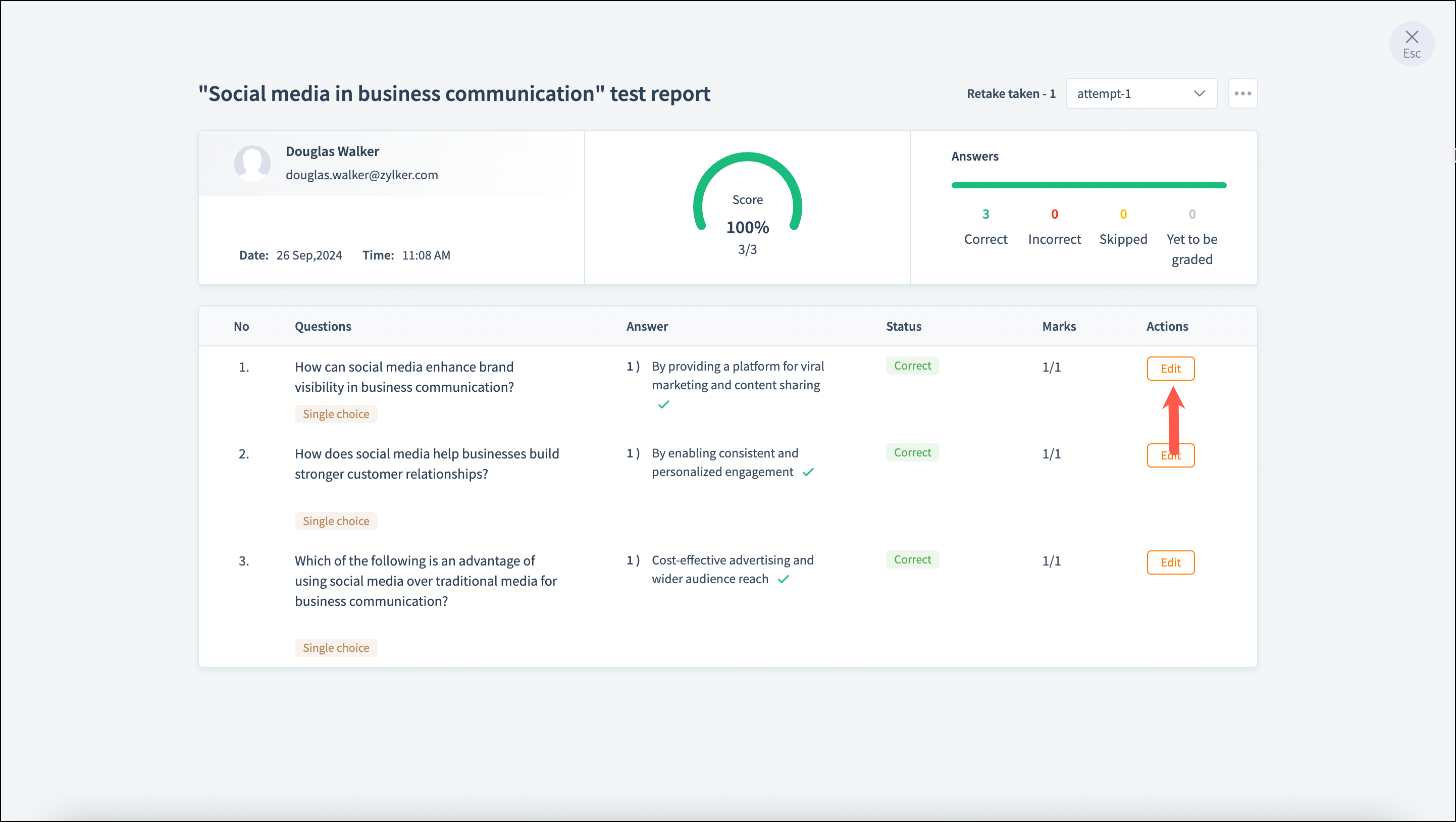The height and width of the screenshot is (822, 1456).
Task: Edit marks for question 3
Action: point(1170,562)
